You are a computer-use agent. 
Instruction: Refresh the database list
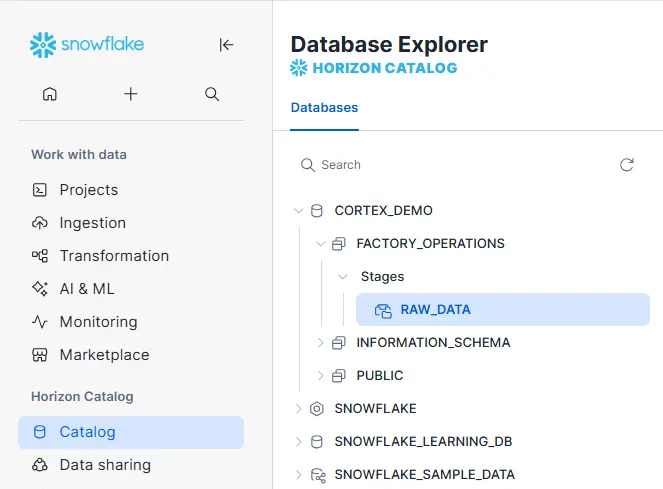pos(627,165)
